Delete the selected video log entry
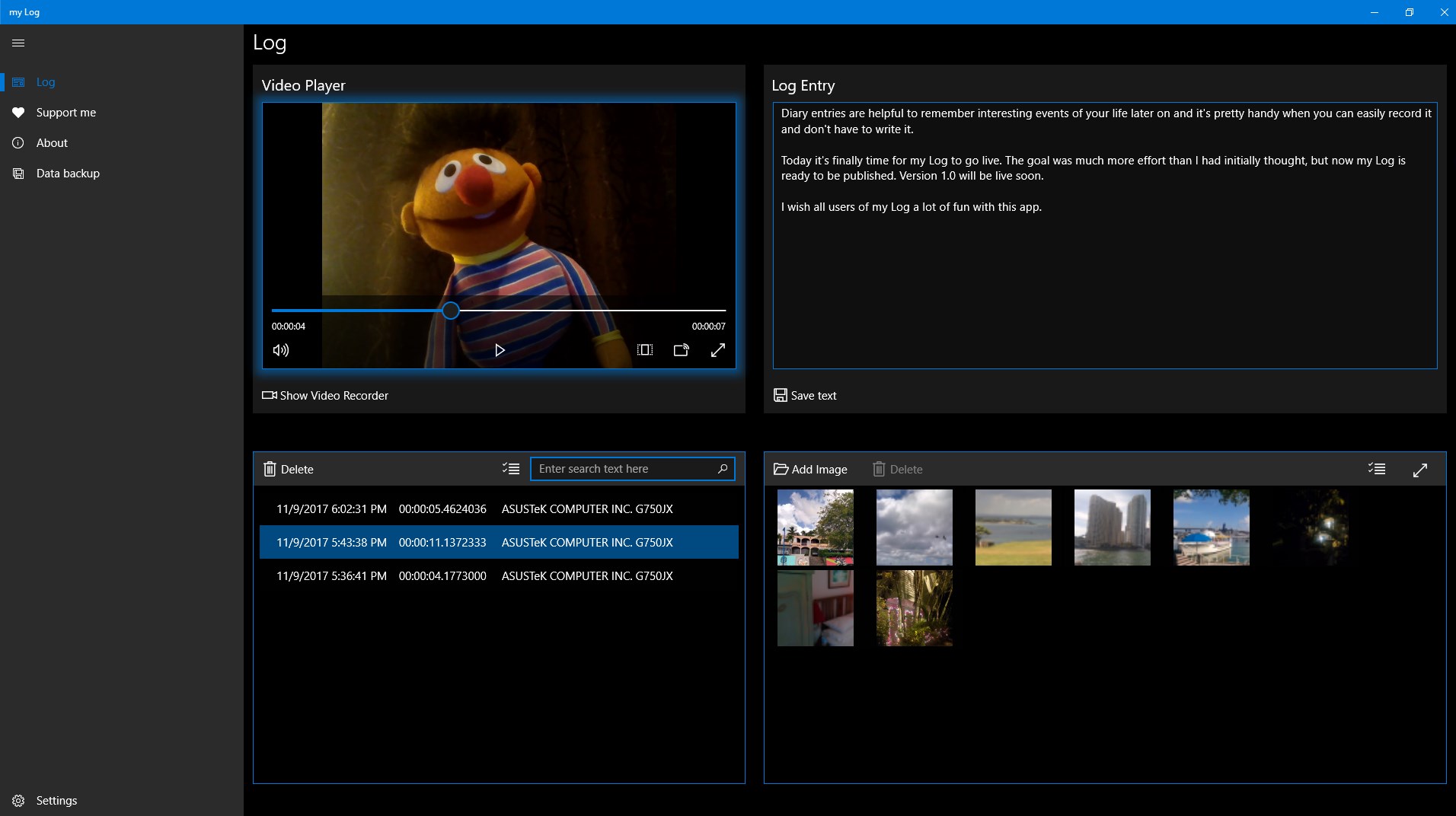Viewport: 1456px width, 816px height. click(x=289, y=470)
